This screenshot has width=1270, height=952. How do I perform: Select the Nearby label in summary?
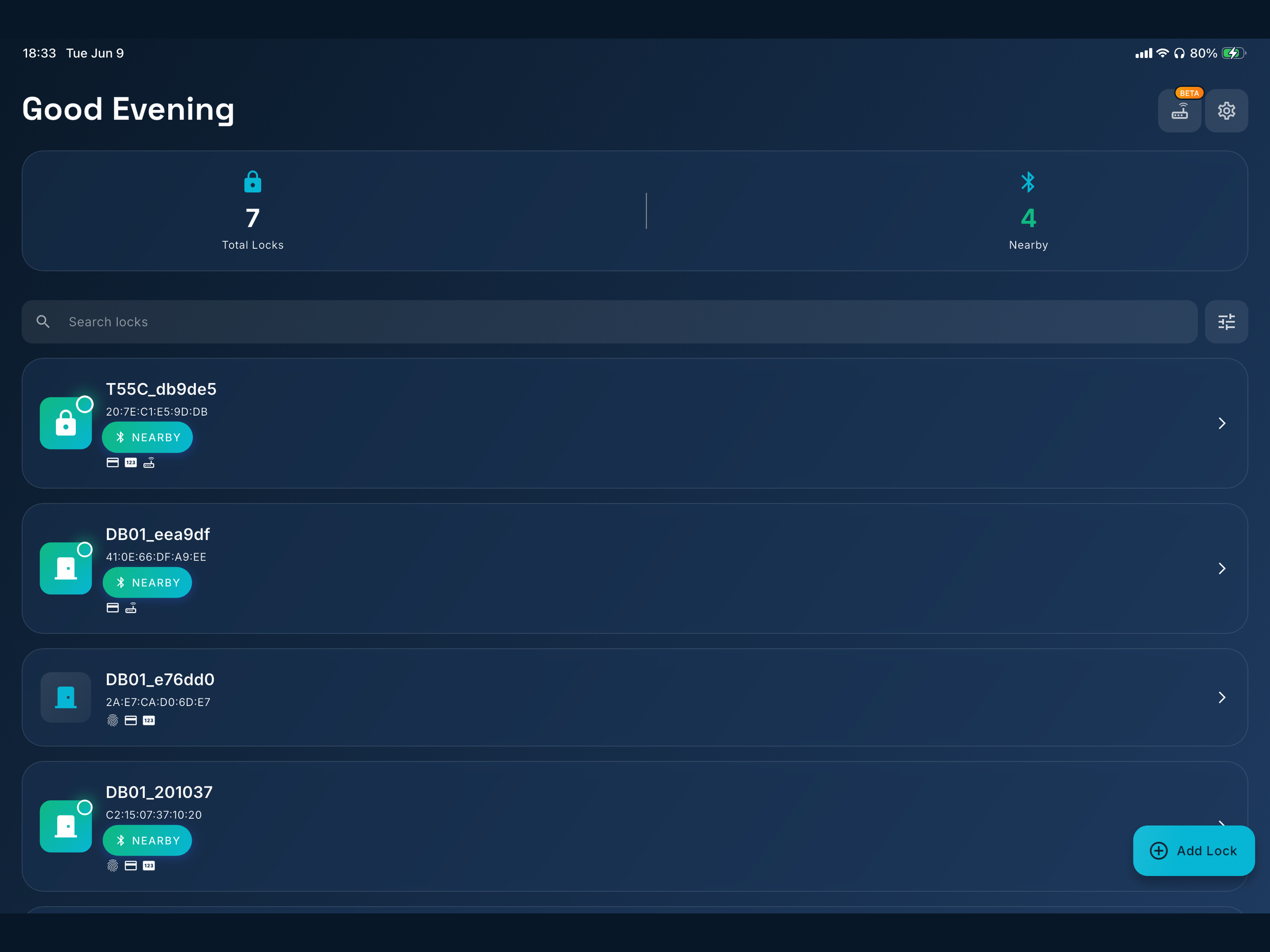[1028, 245]
